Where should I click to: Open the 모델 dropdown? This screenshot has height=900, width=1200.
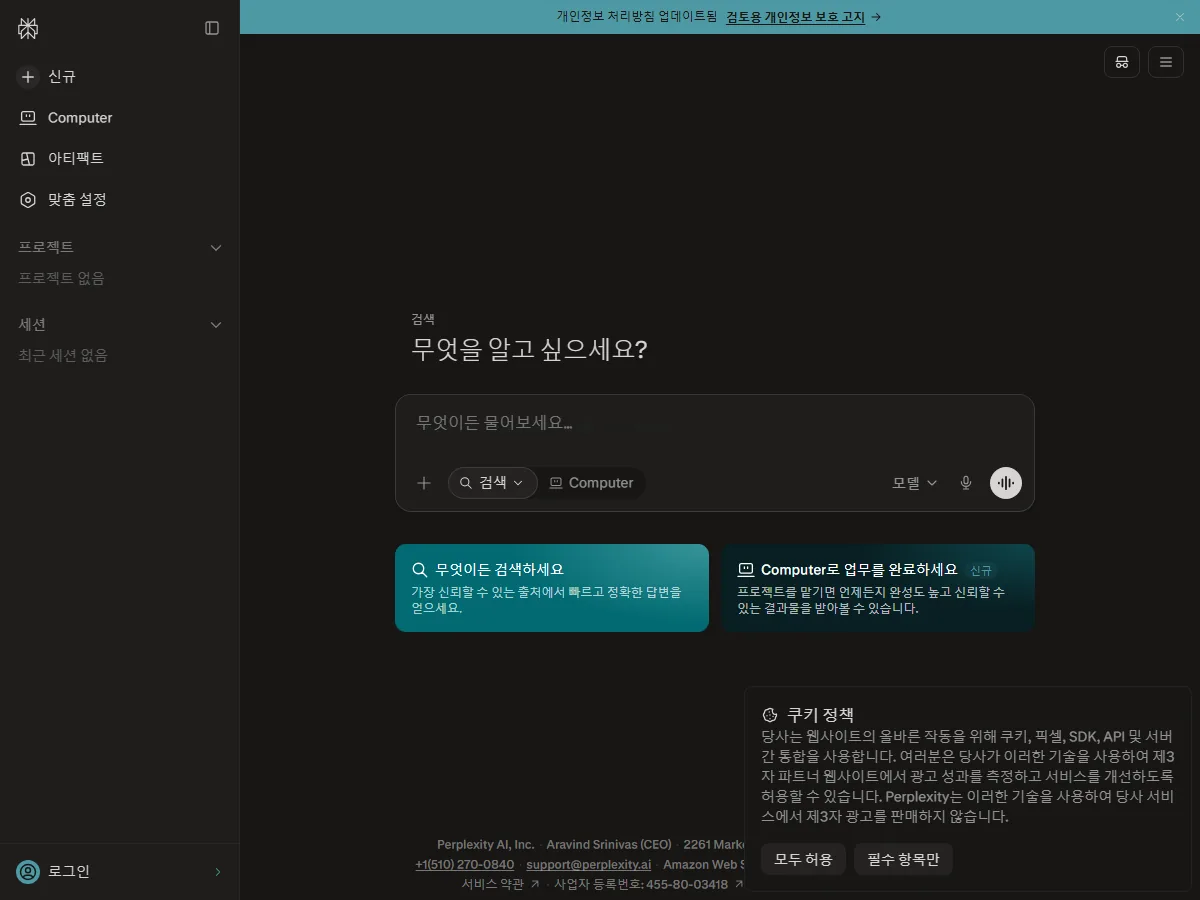(915, 483)
